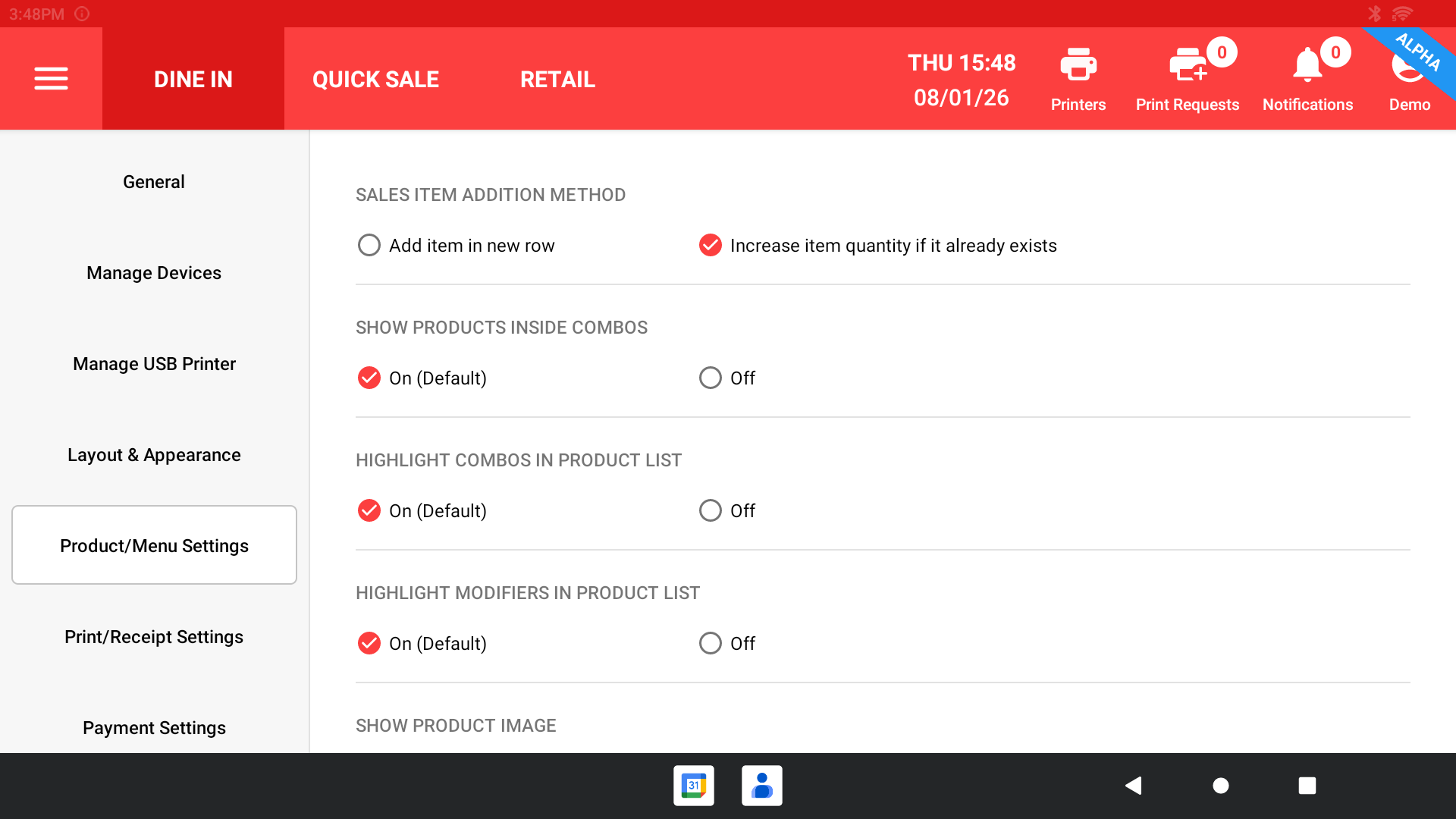Screen dimensions: 1456x819
Task: Turn off Show Products Inside Combos
Action: (x=711, y=378)
